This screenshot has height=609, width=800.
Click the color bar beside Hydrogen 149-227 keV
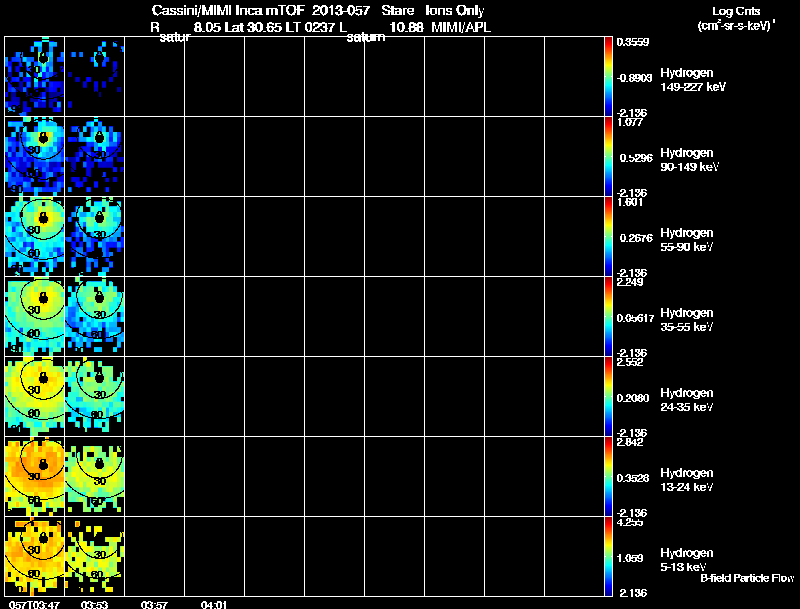point(608,77)
